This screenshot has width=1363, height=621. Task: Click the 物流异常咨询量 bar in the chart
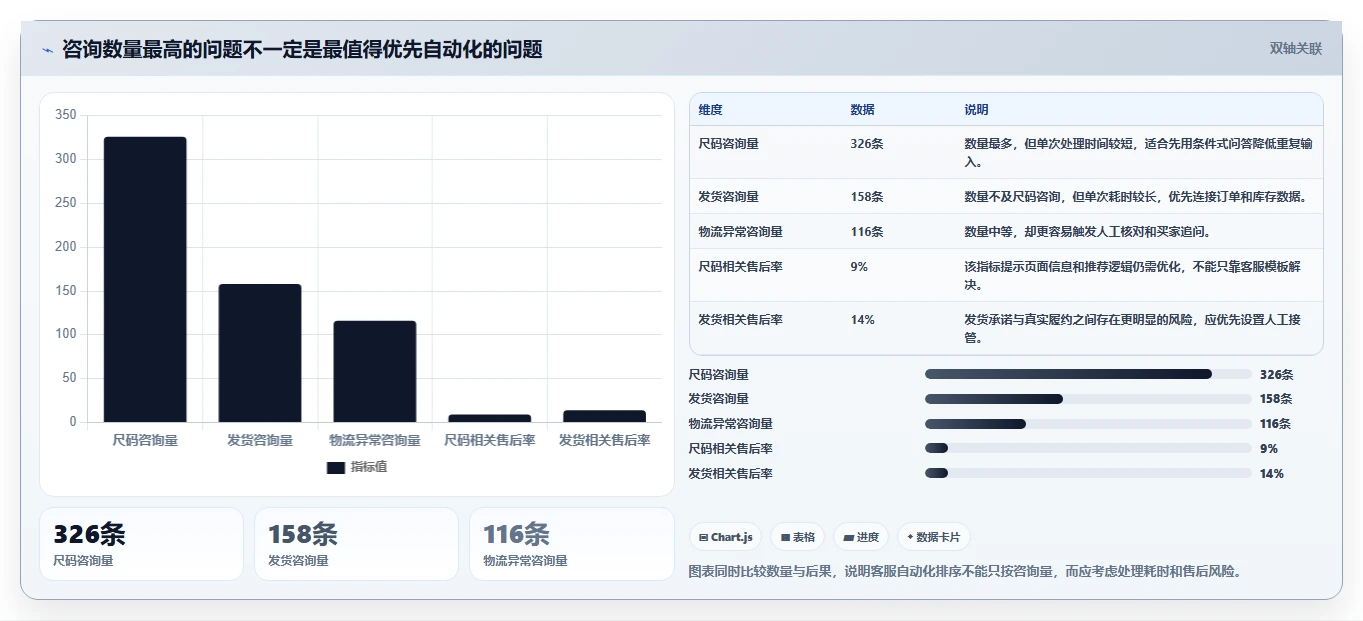point(375,371)
